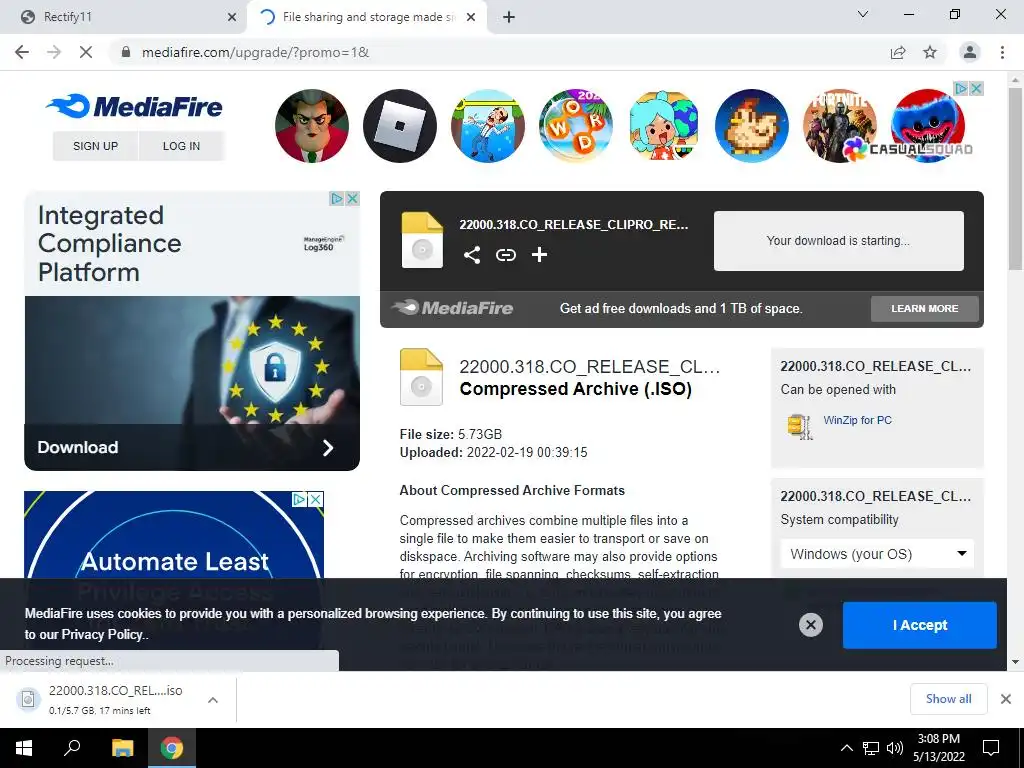The height and width of the screenshot is (768, 1024).
Task: Open Windows Start menu
Action: (24, 748)
